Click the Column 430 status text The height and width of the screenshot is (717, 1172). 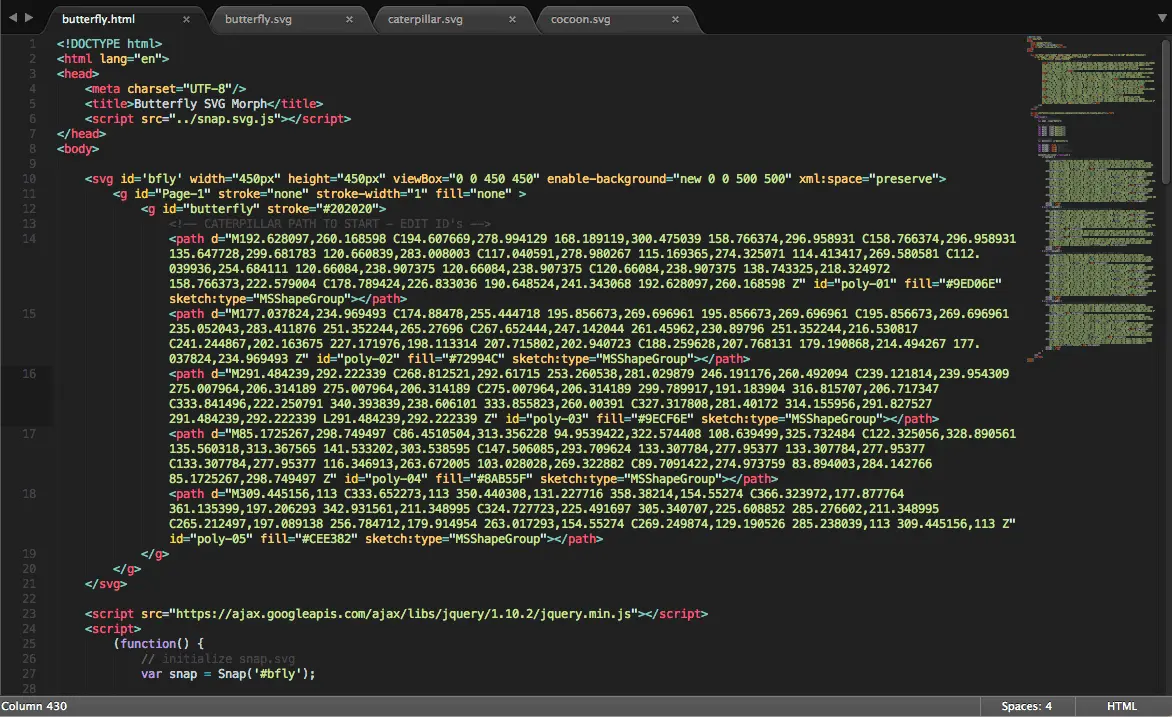pyautogui.click(x=34, y=706)
